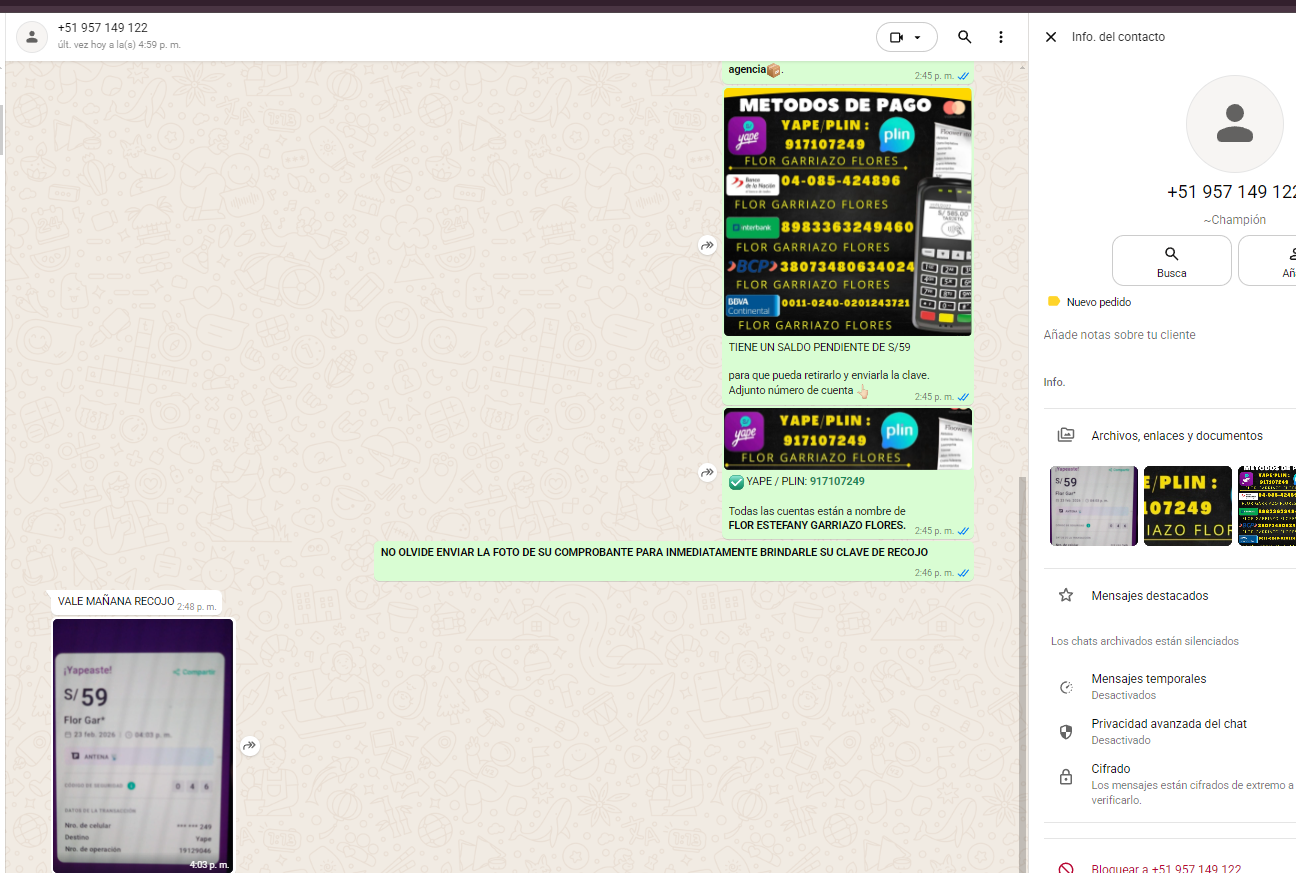Open the three-dot chat menu

point(1000,37)
